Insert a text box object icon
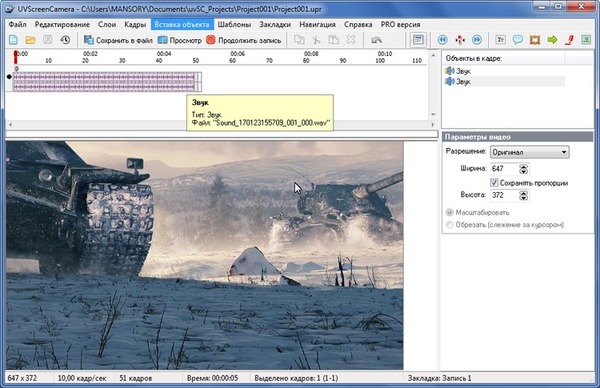Screen dimensions: 600x388 click(500, 40)
